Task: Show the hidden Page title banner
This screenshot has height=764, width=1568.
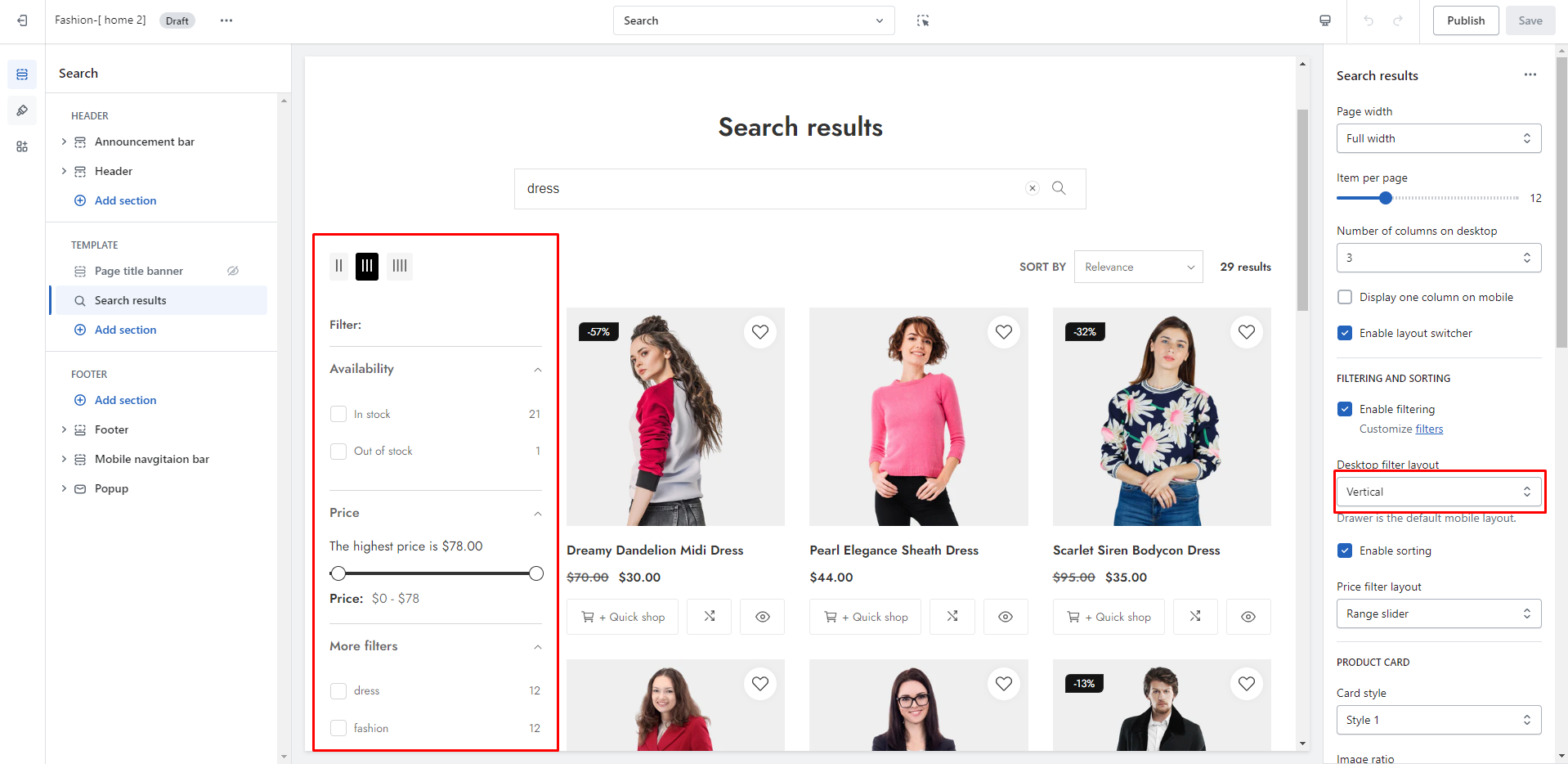Action: [233, 271]
